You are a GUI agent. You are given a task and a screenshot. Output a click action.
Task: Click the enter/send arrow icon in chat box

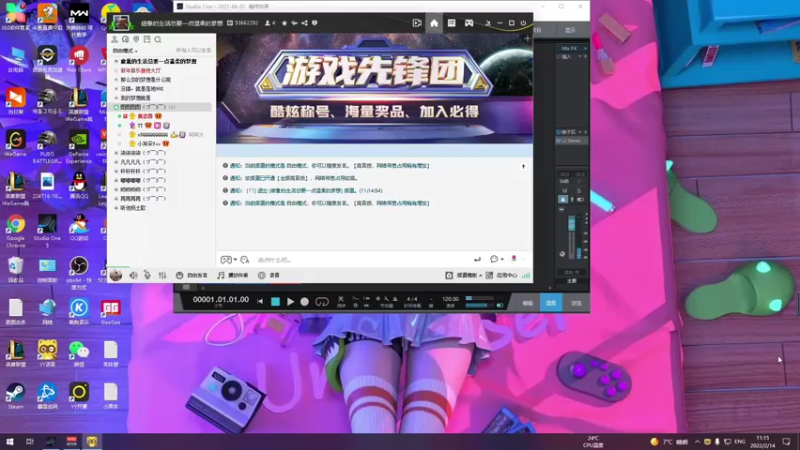[x=477, y=260]
